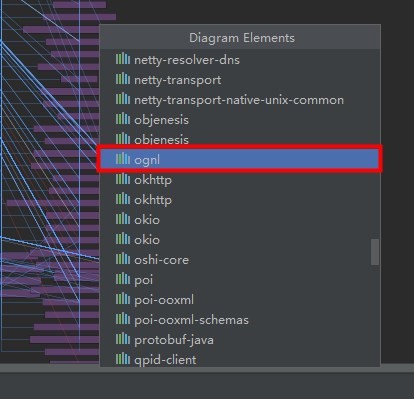This screenshot has width=414, height=399.
Task: Choose netty-transport-native-unix-common from the list
Action: coord(240,100)
